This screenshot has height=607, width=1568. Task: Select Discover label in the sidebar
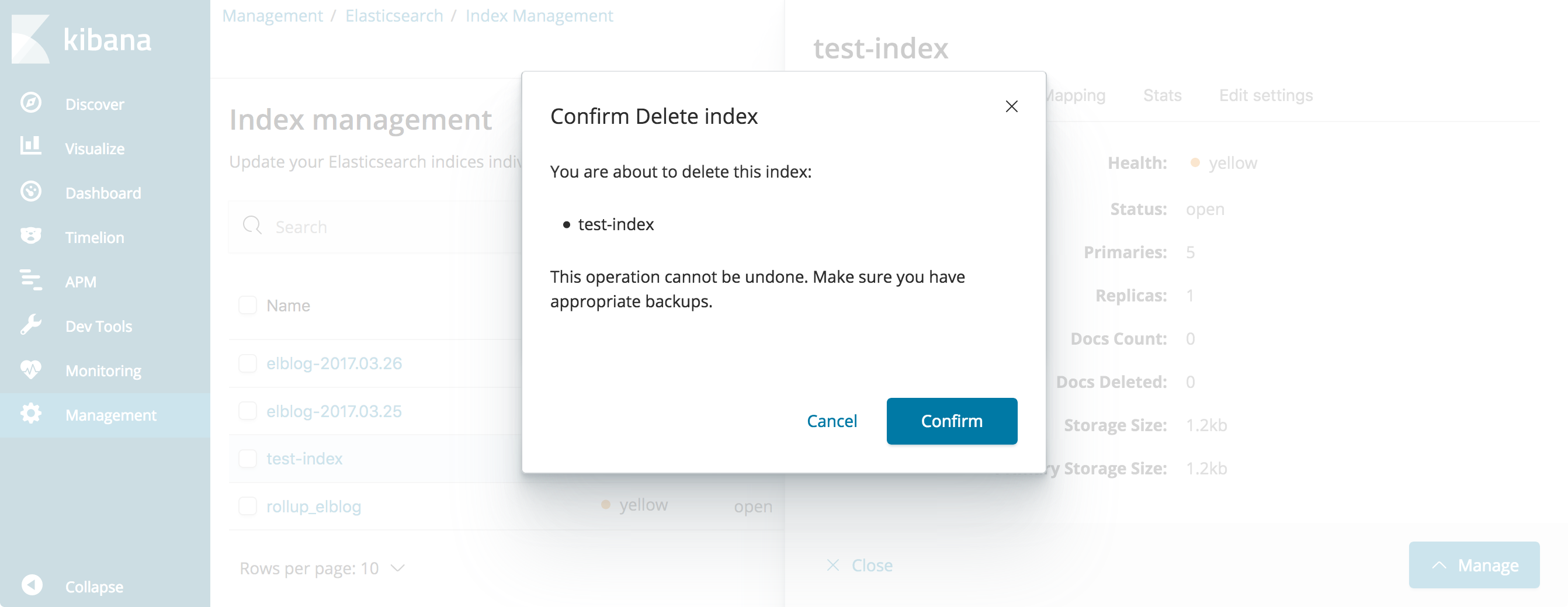point(94,104)
